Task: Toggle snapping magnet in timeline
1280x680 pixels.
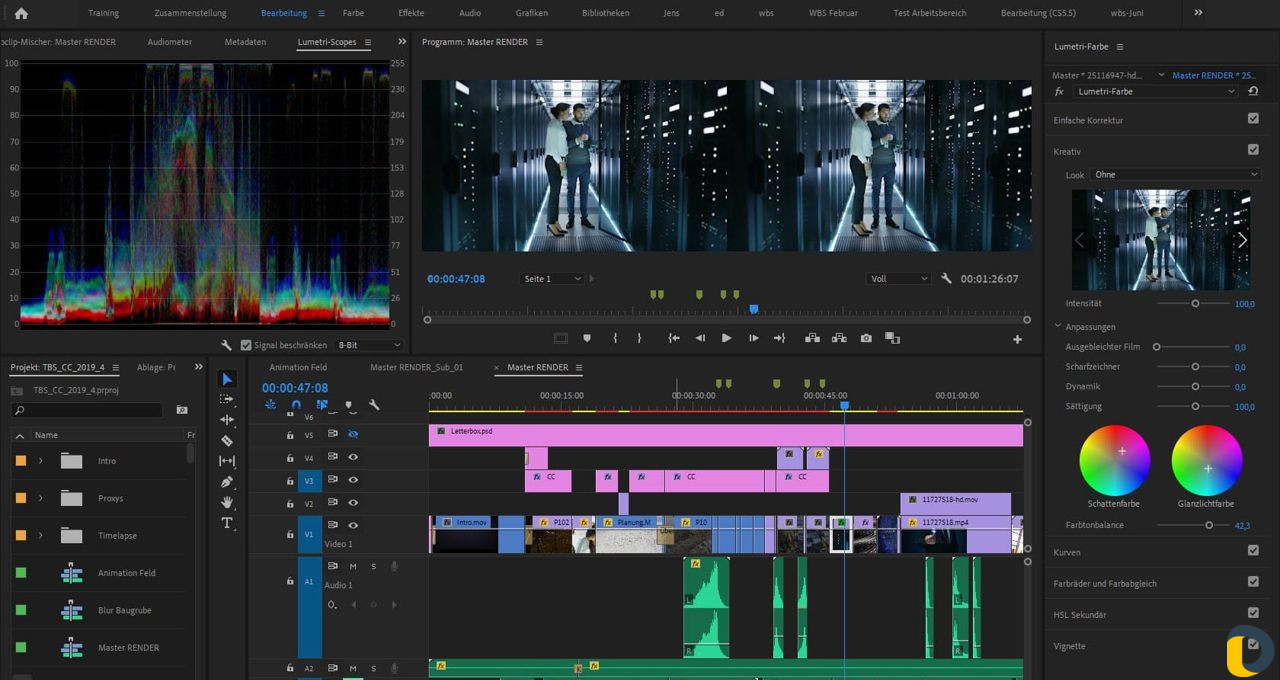Action: click(296, 405)
